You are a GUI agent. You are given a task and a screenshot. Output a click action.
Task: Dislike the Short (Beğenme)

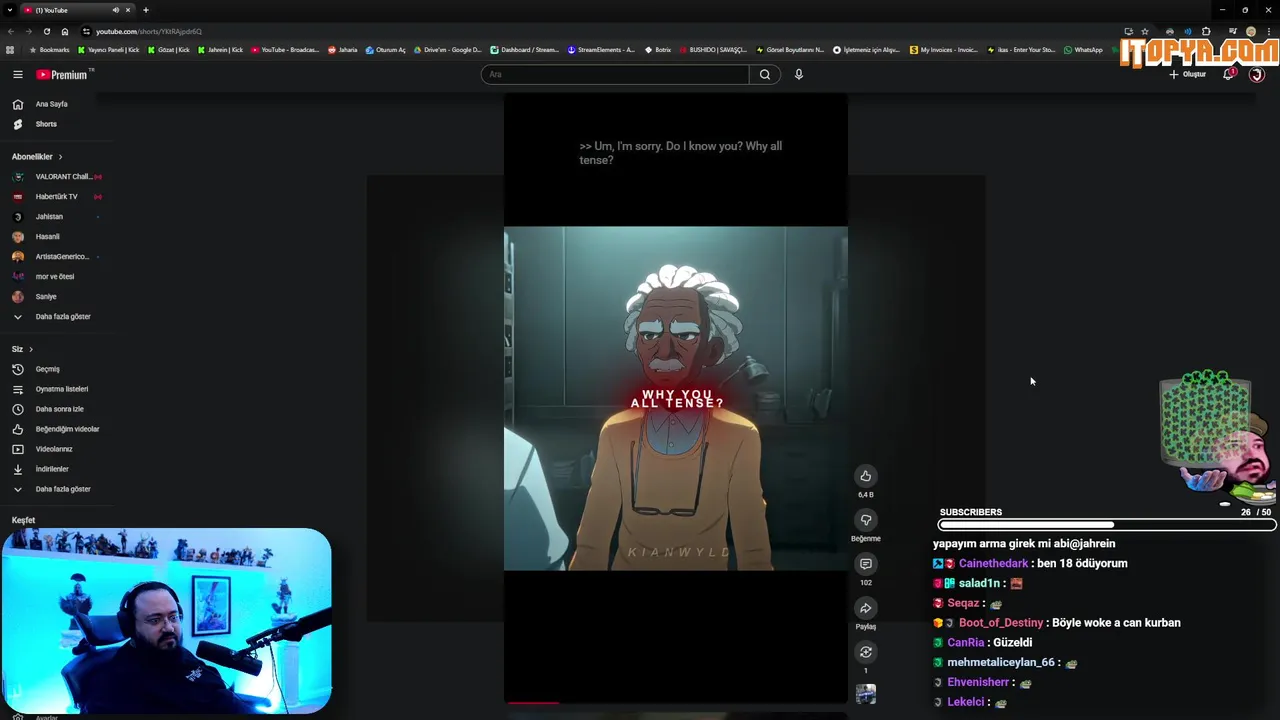pyautogui.click(x=866, y=520)
